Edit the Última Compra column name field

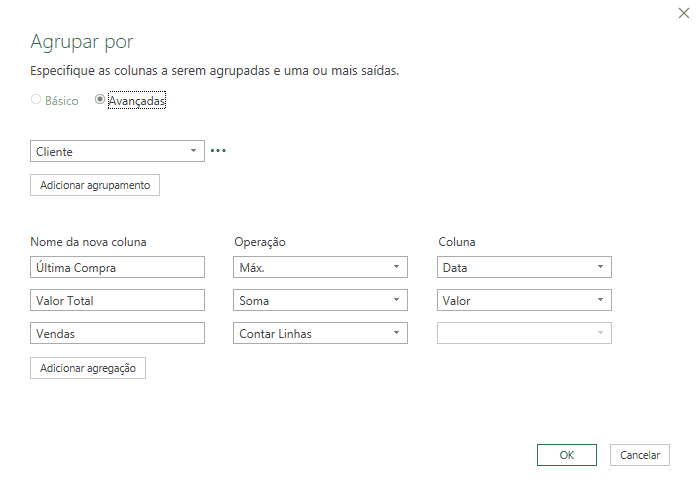[117, 267]
